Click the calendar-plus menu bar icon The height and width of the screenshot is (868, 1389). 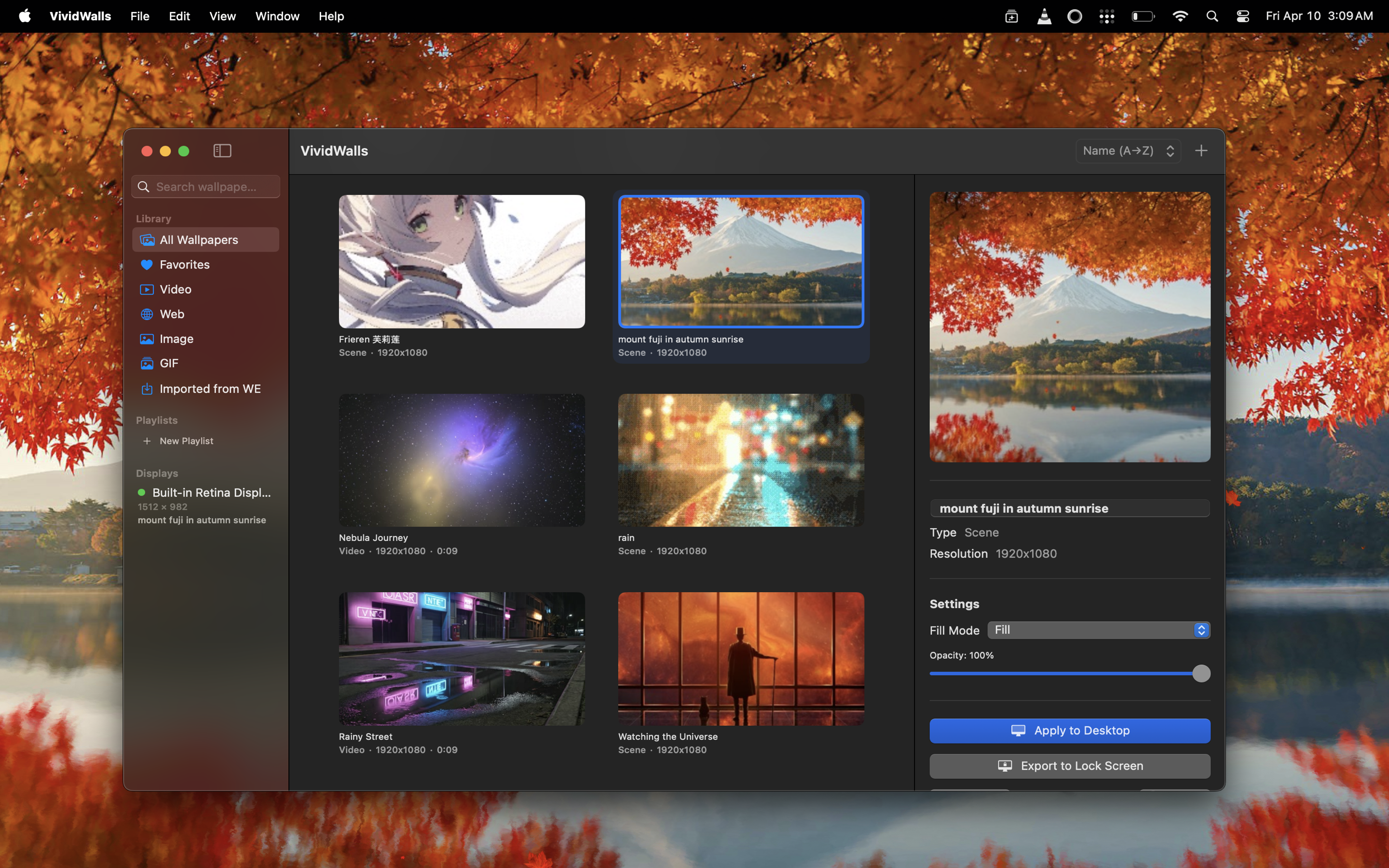(x=1011, y=16)
